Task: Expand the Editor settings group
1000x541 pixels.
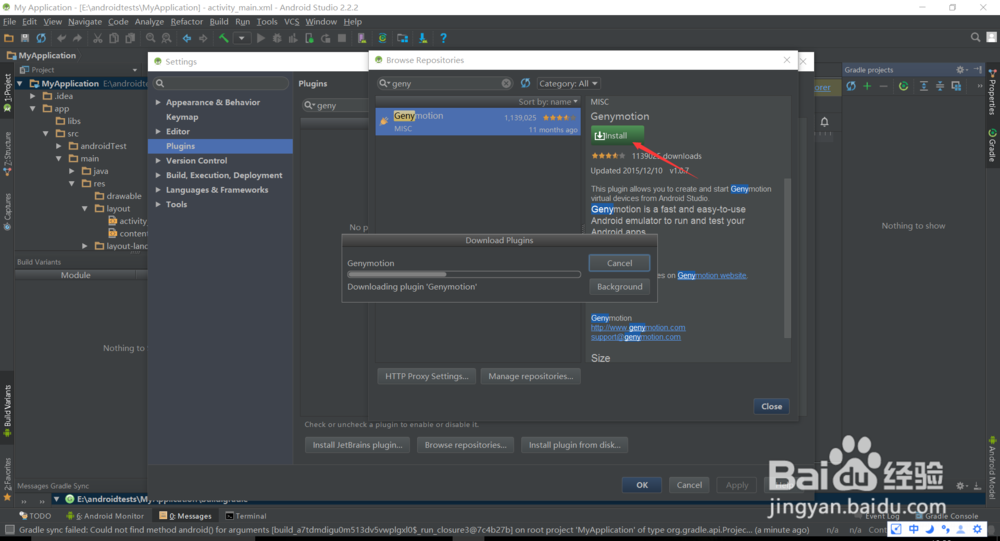Action: pos(158,131)
